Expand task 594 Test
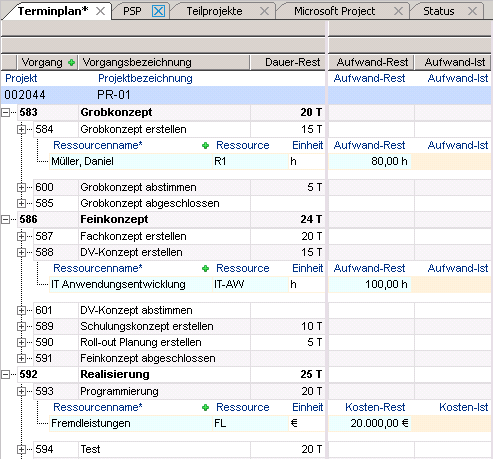This screenshot has width=493, height=459. 21,449
